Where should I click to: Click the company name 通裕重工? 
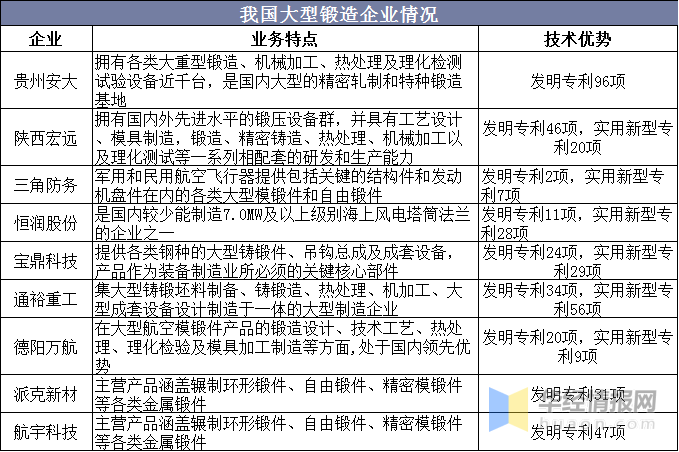pos(46,299)
